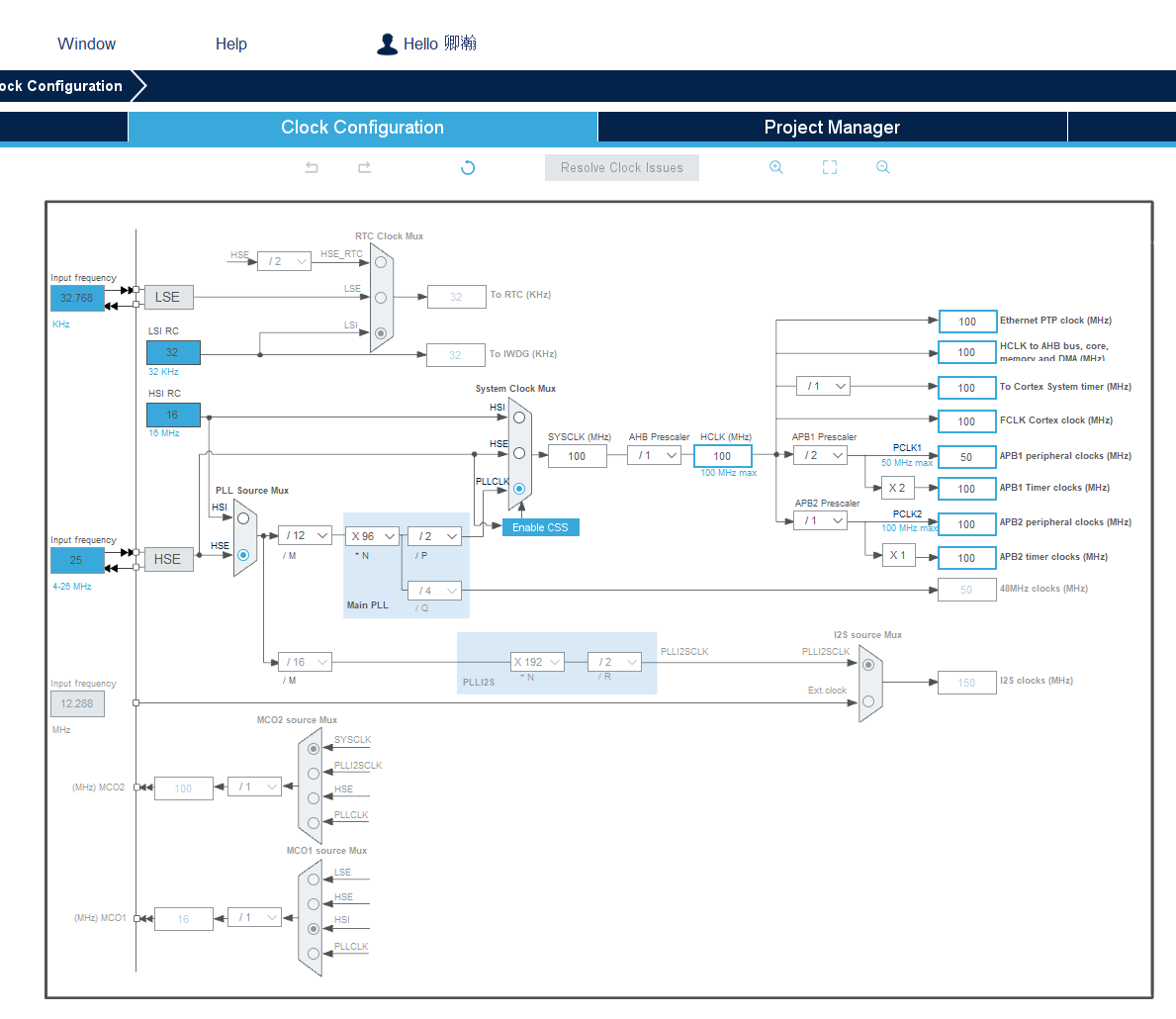Click the HCLK (MHz) value field
This screenshot has height=1019, width=1176.
[x=722, y=456]
